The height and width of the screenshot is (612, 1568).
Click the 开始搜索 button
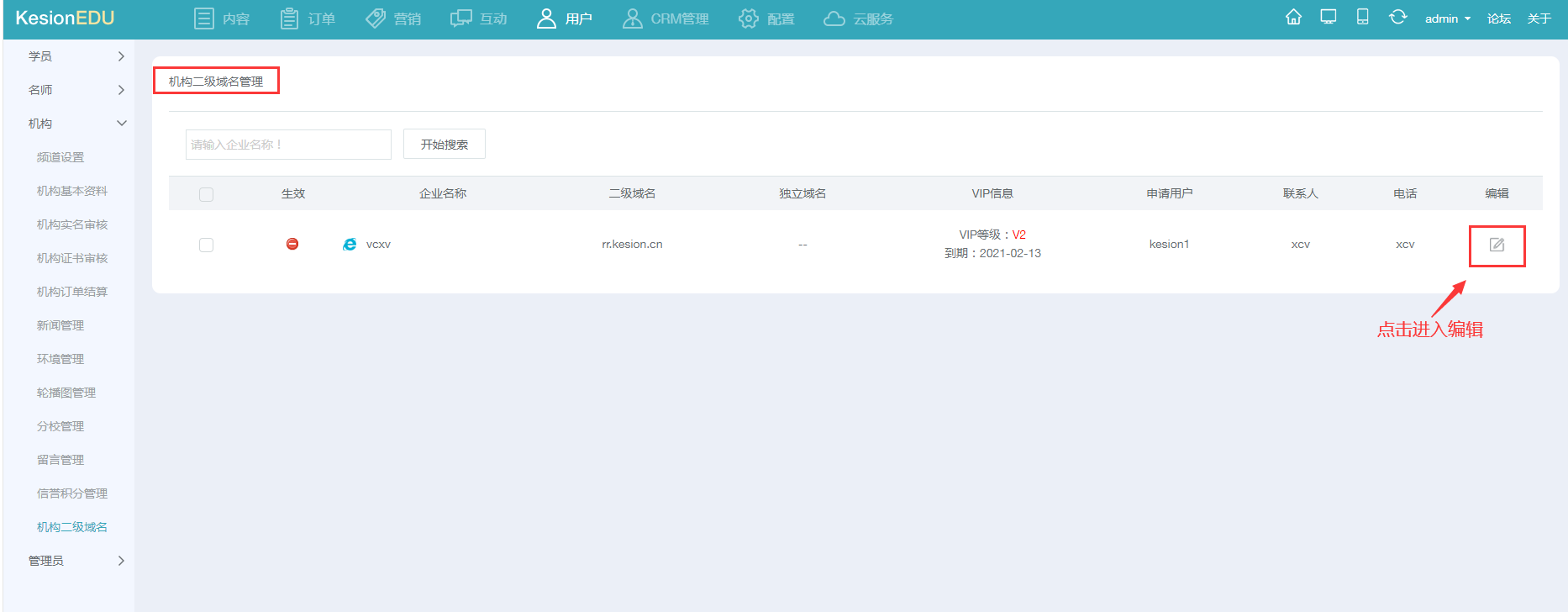(x=444, y=144)
